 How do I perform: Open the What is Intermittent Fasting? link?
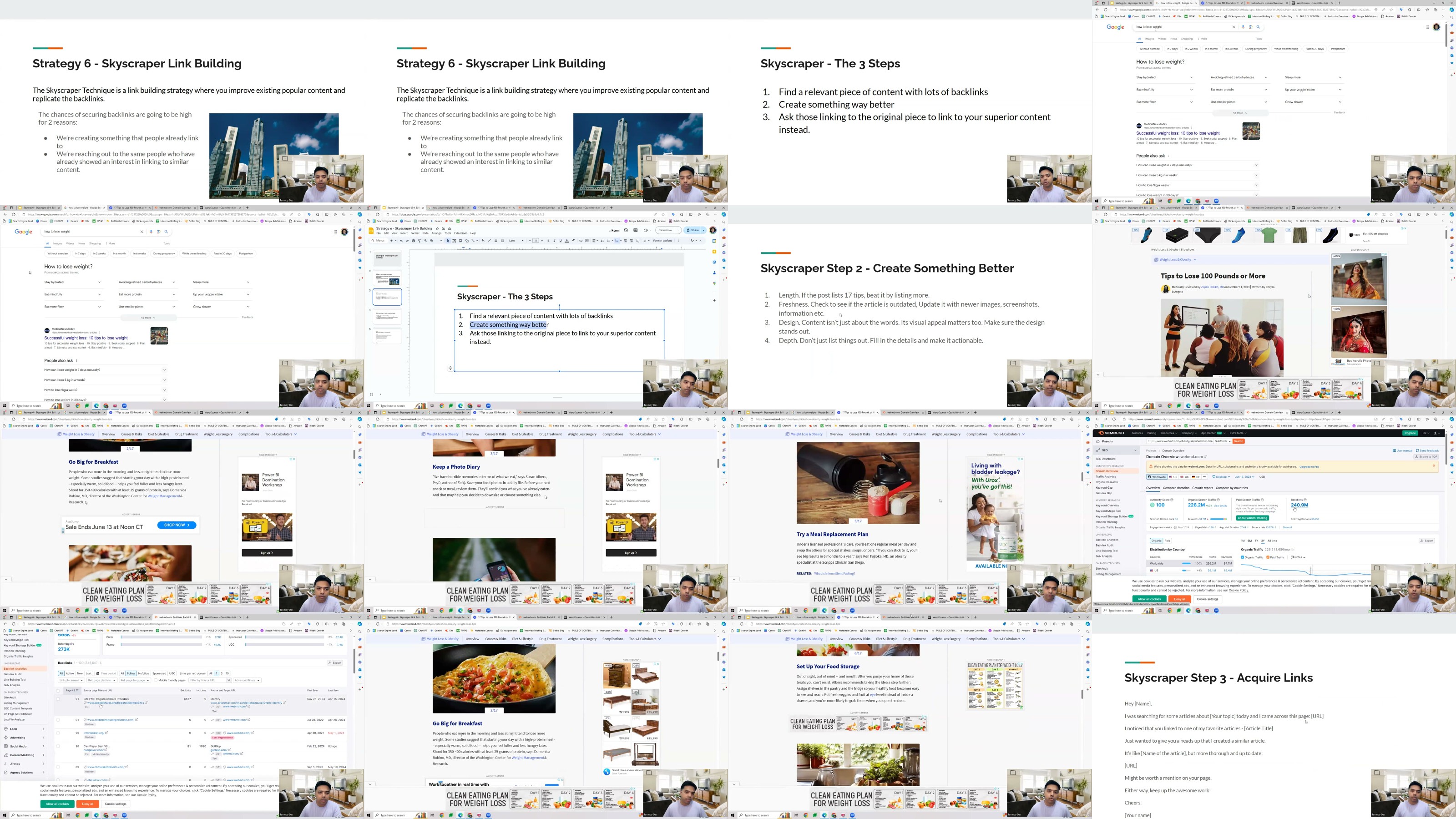[834, 573]
